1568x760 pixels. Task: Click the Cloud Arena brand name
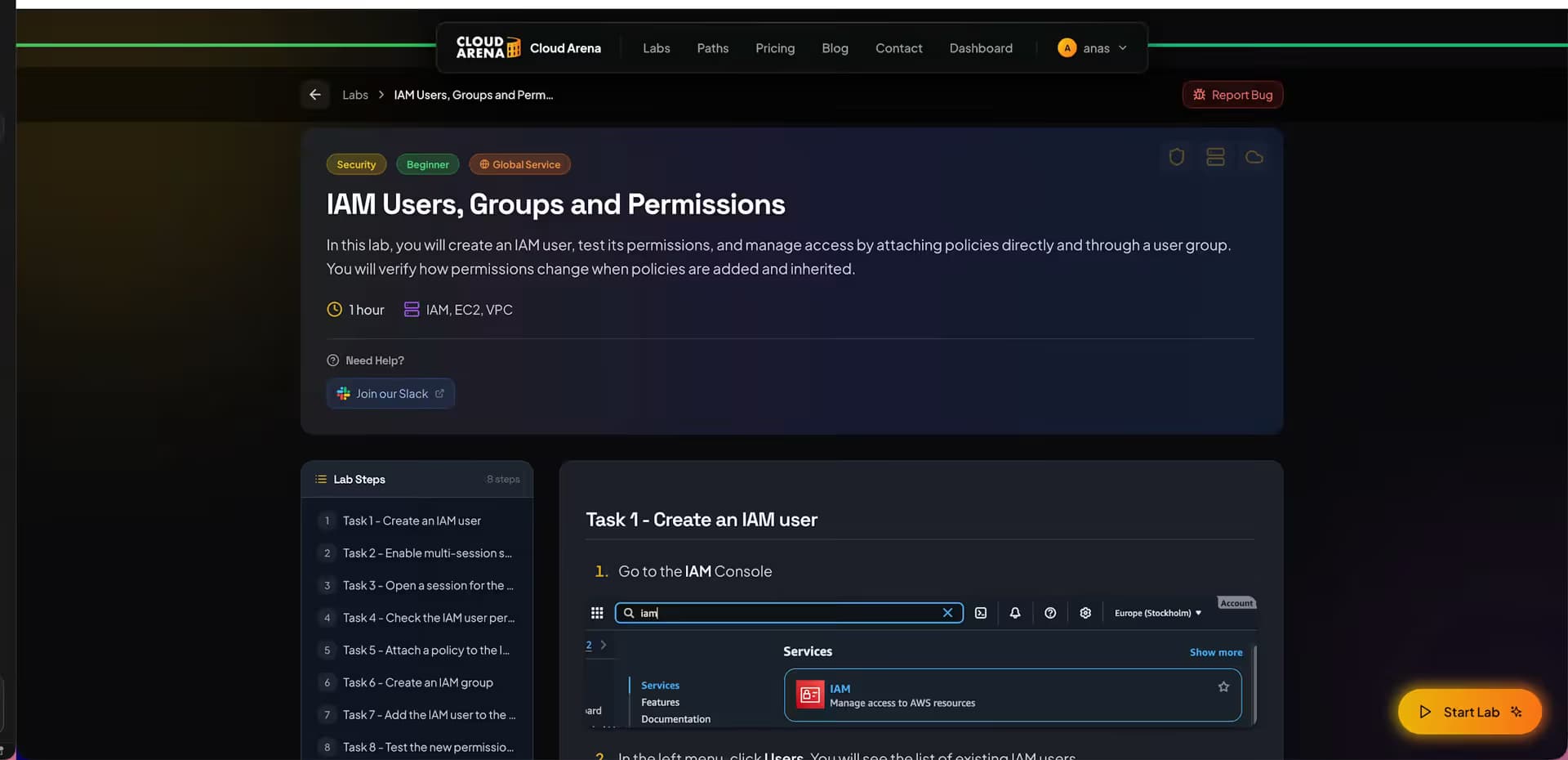pyautogui.click(x=565, y=48)
